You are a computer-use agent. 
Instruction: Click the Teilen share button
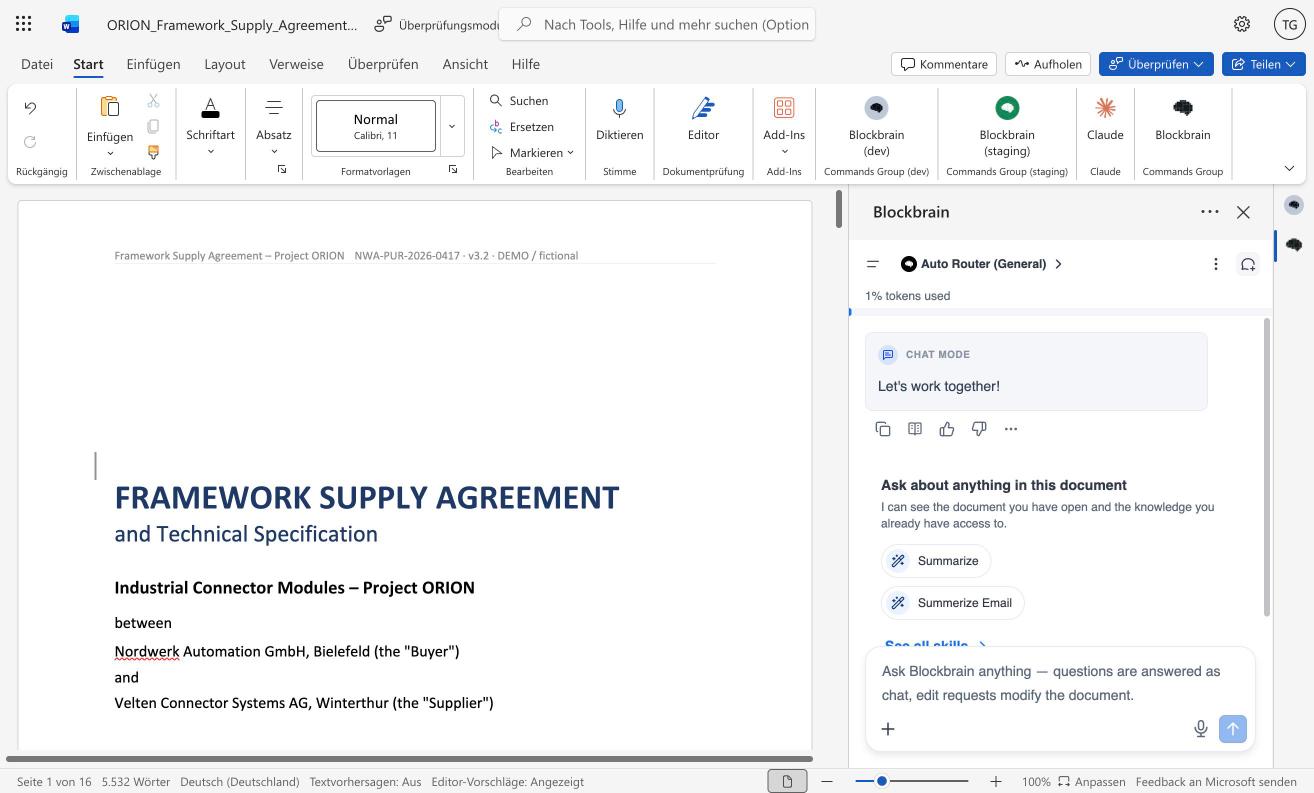pos(1263,64)
